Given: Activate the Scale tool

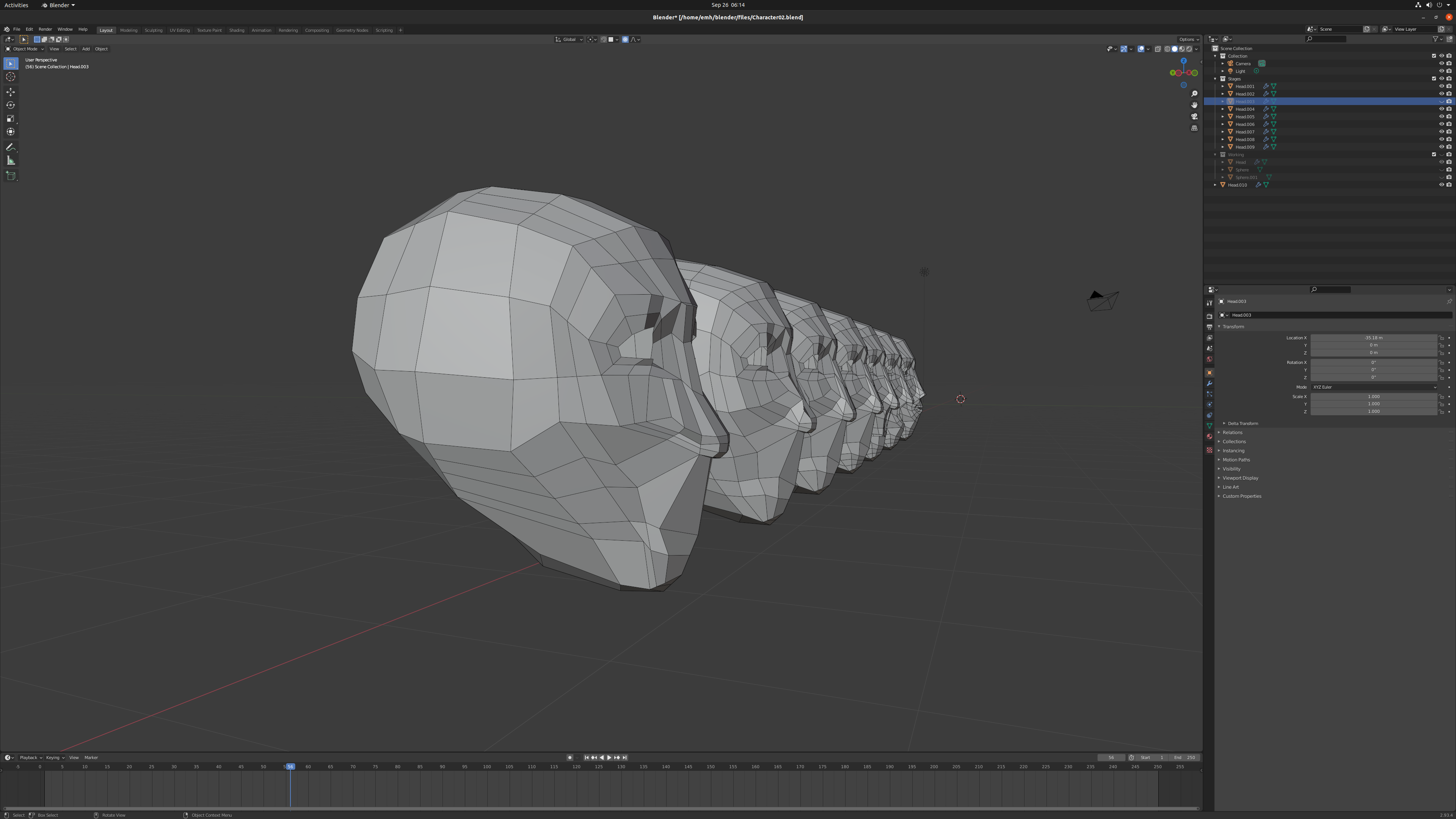Looking at the screenshot, I should tap(11, 118).
